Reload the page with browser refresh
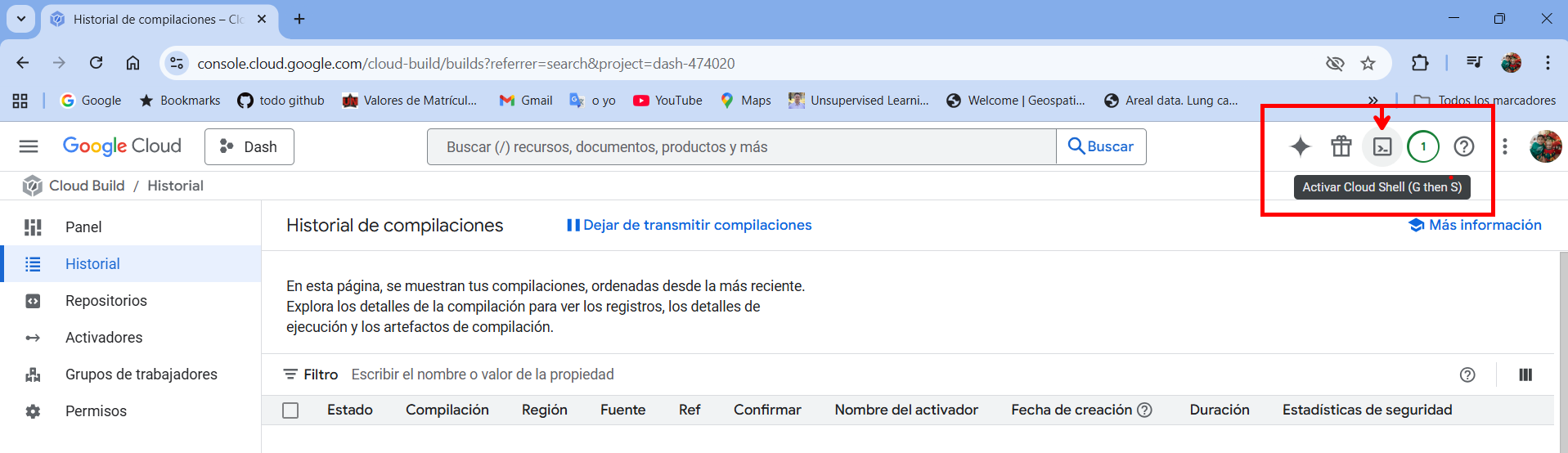 [x=96, y=63]
